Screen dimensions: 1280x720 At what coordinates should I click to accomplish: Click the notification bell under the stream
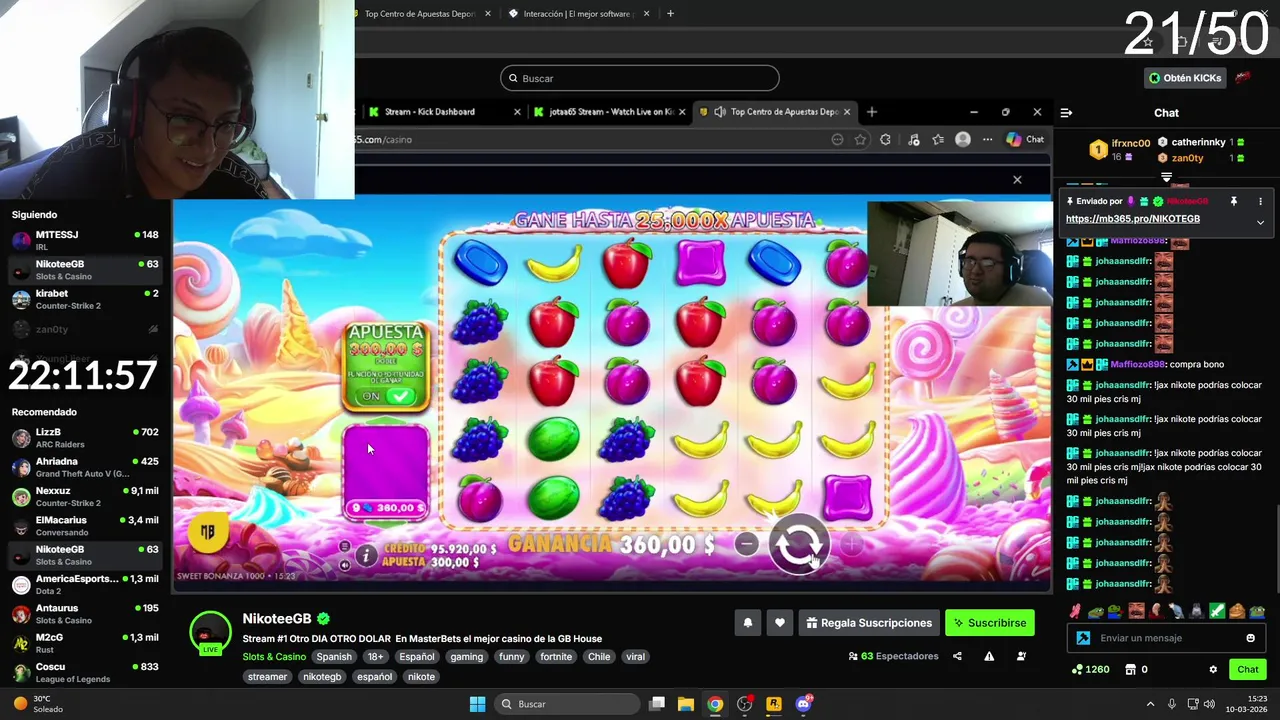point(747,623)
